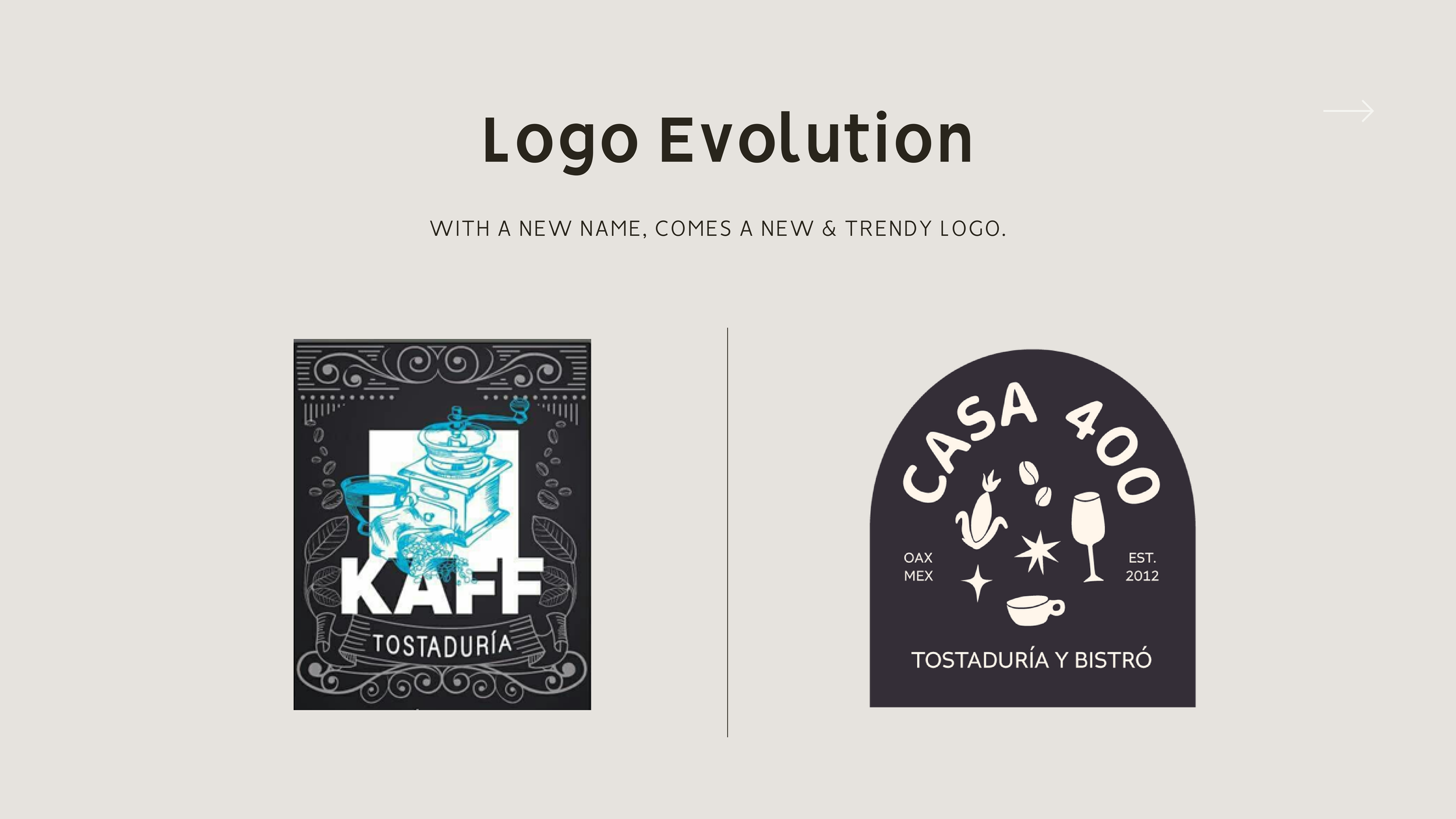Click the coffee cup icon in Casa 400 logo

pyautogui.click(x=1035, y=610)
